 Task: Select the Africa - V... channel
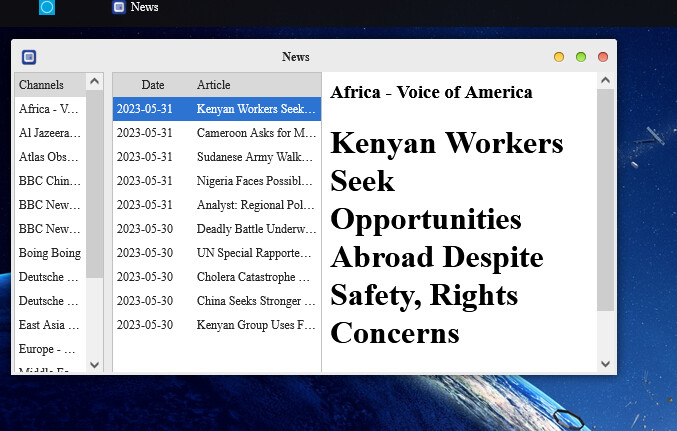point(50,109)
